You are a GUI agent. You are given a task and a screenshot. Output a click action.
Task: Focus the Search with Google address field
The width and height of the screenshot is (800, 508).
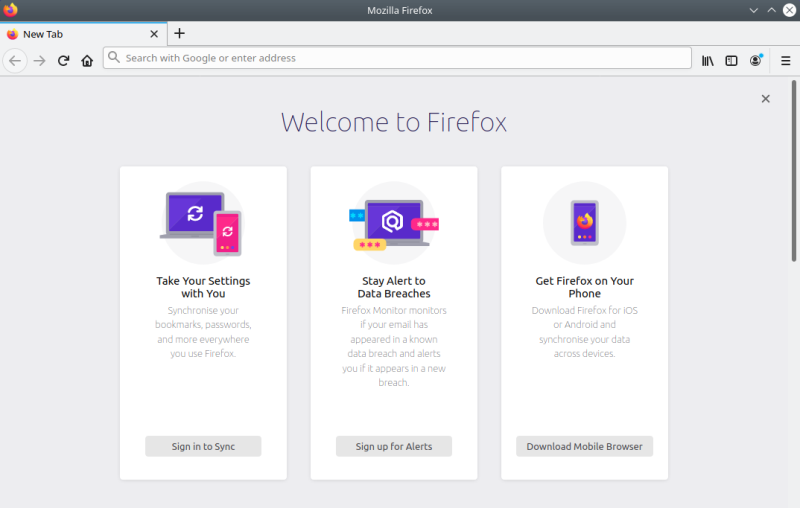(x=397, y=58)
